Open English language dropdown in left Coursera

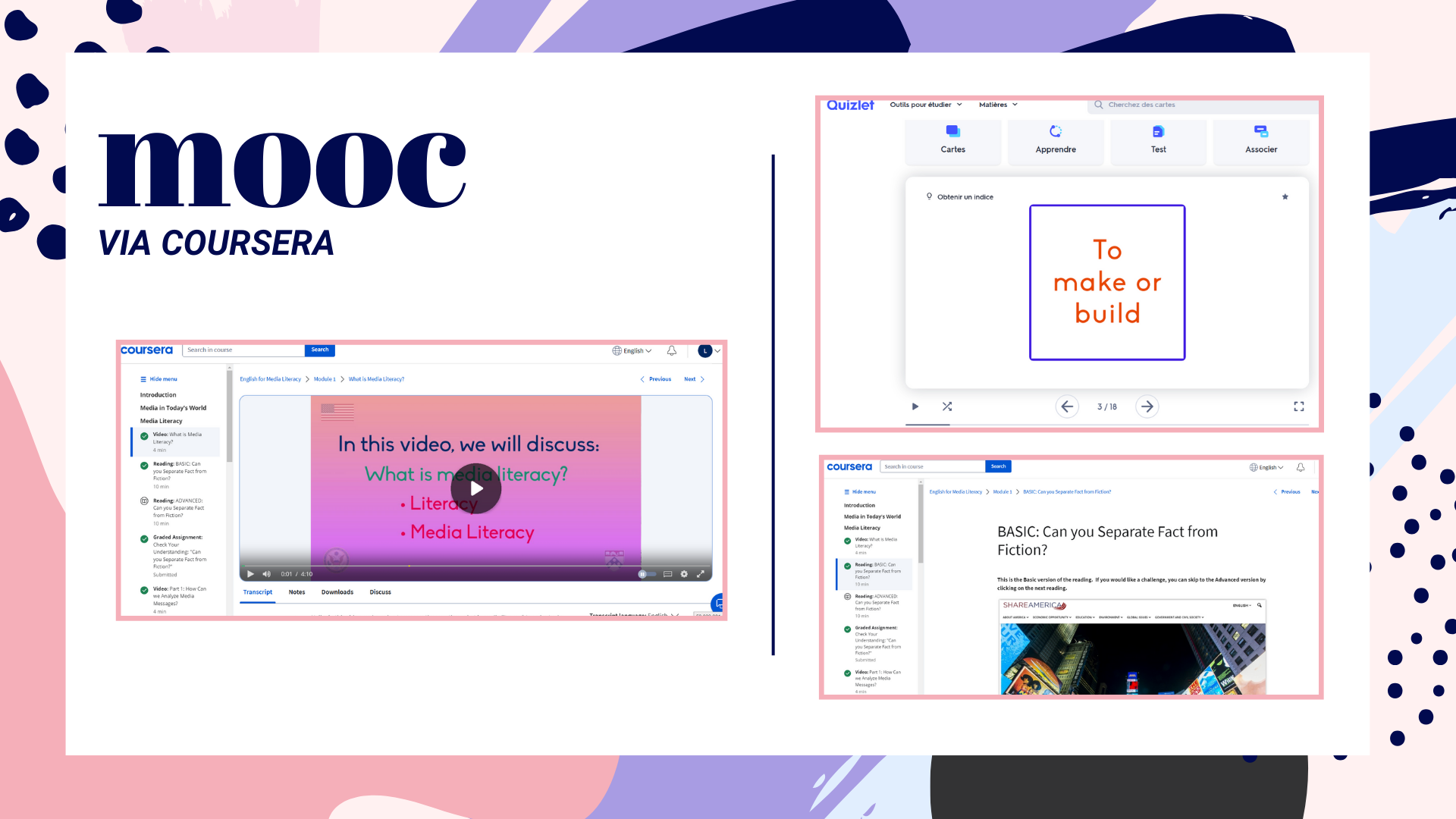632,351
